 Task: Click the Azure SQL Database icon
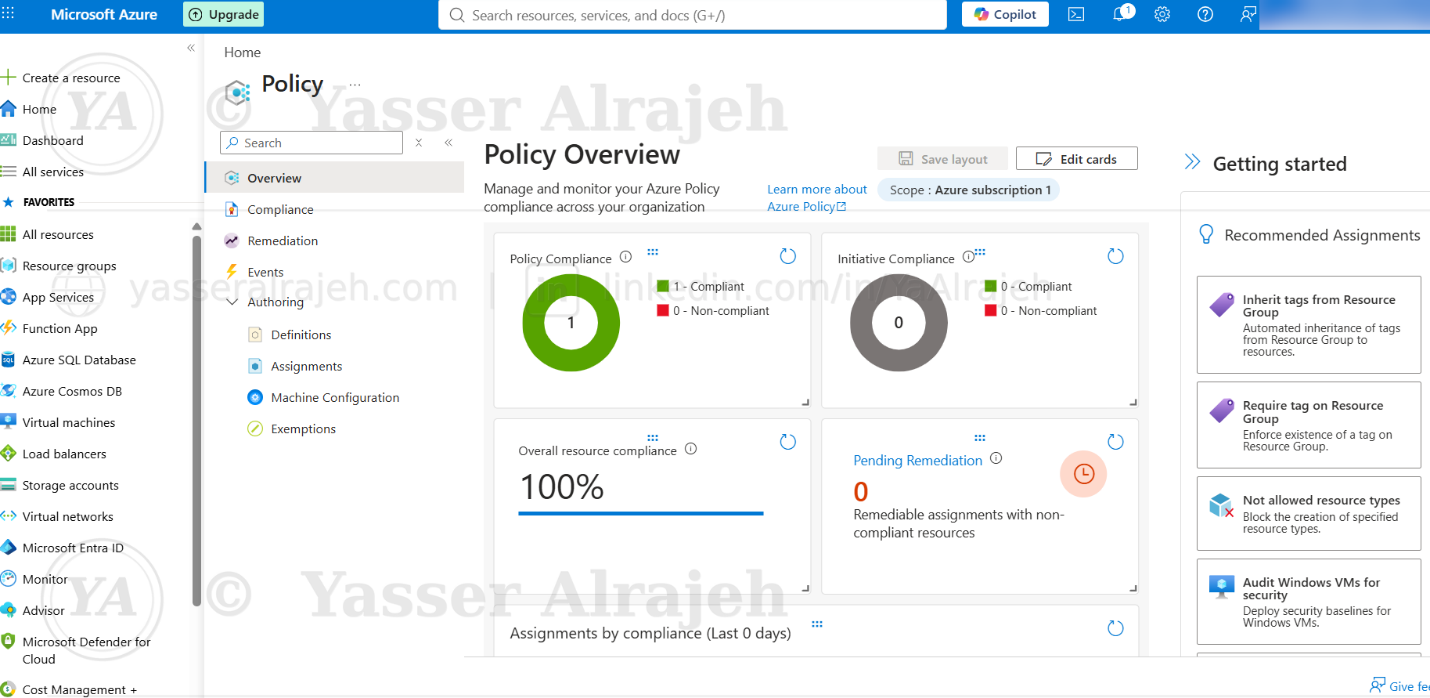tap(8, 360)
